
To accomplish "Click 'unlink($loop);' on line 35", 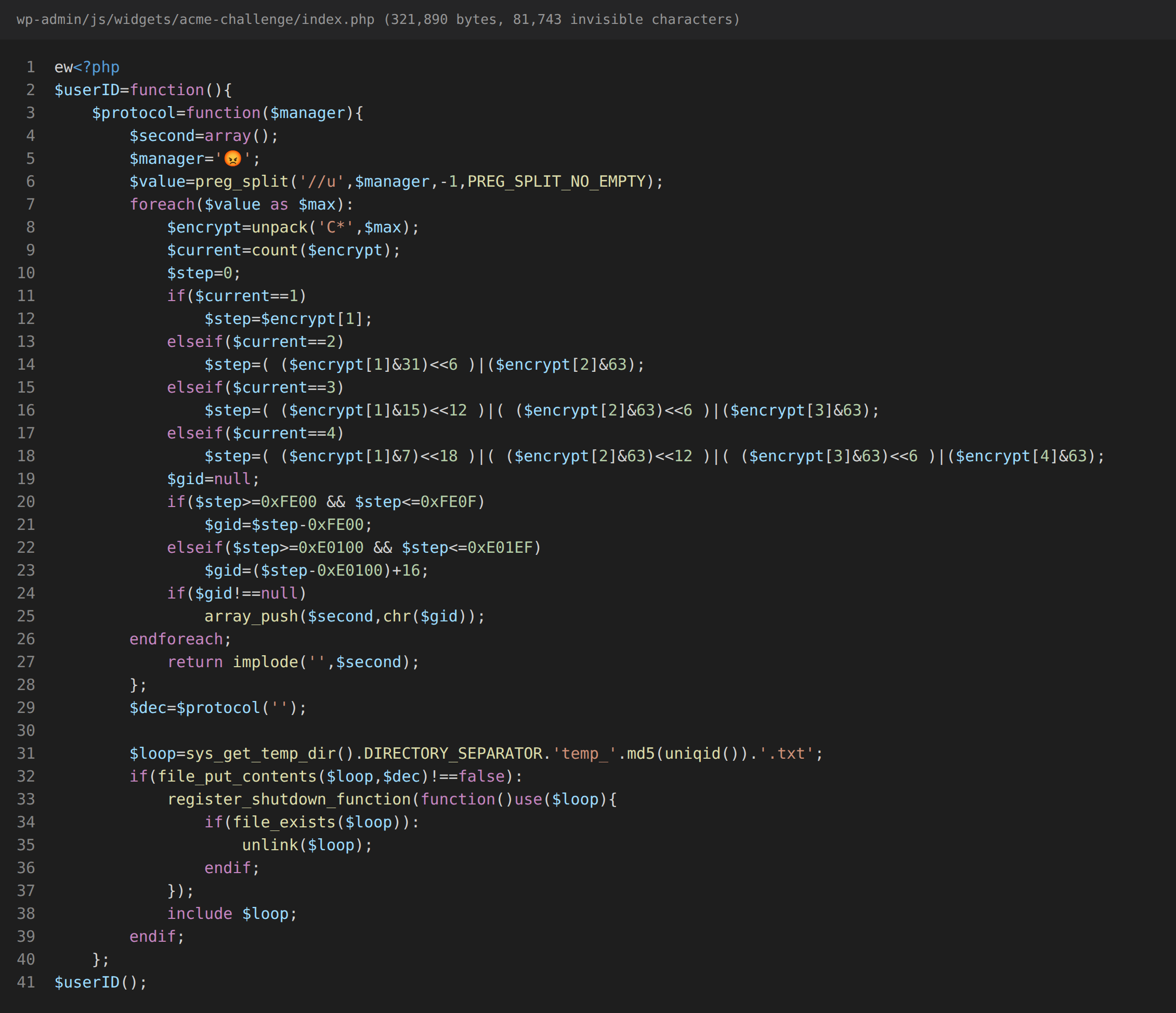I will [308, 846].
